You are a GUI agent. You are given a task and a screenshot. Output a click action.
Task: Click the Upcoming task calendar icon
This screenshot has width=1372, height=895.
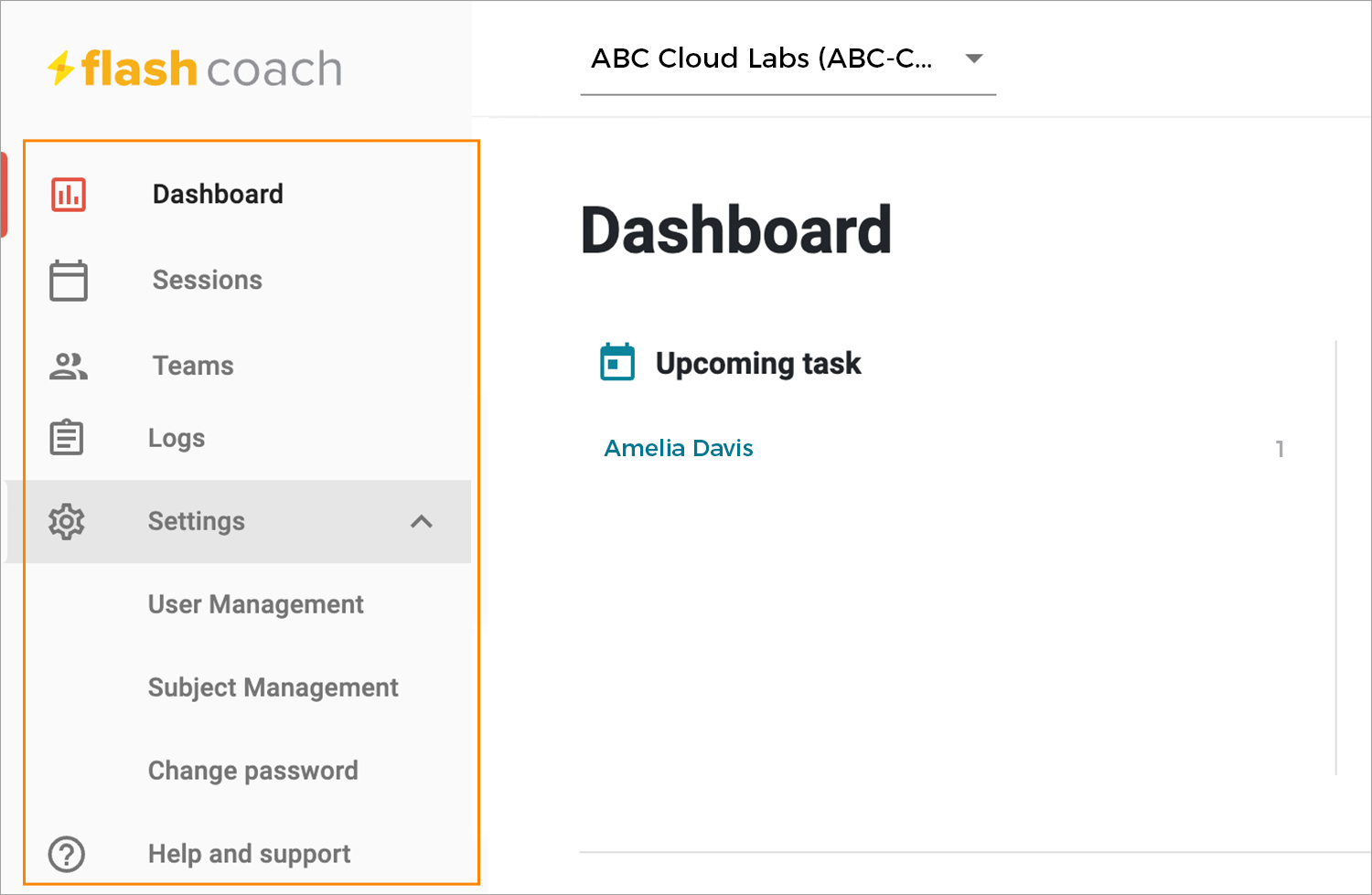(x=617, y=362)
